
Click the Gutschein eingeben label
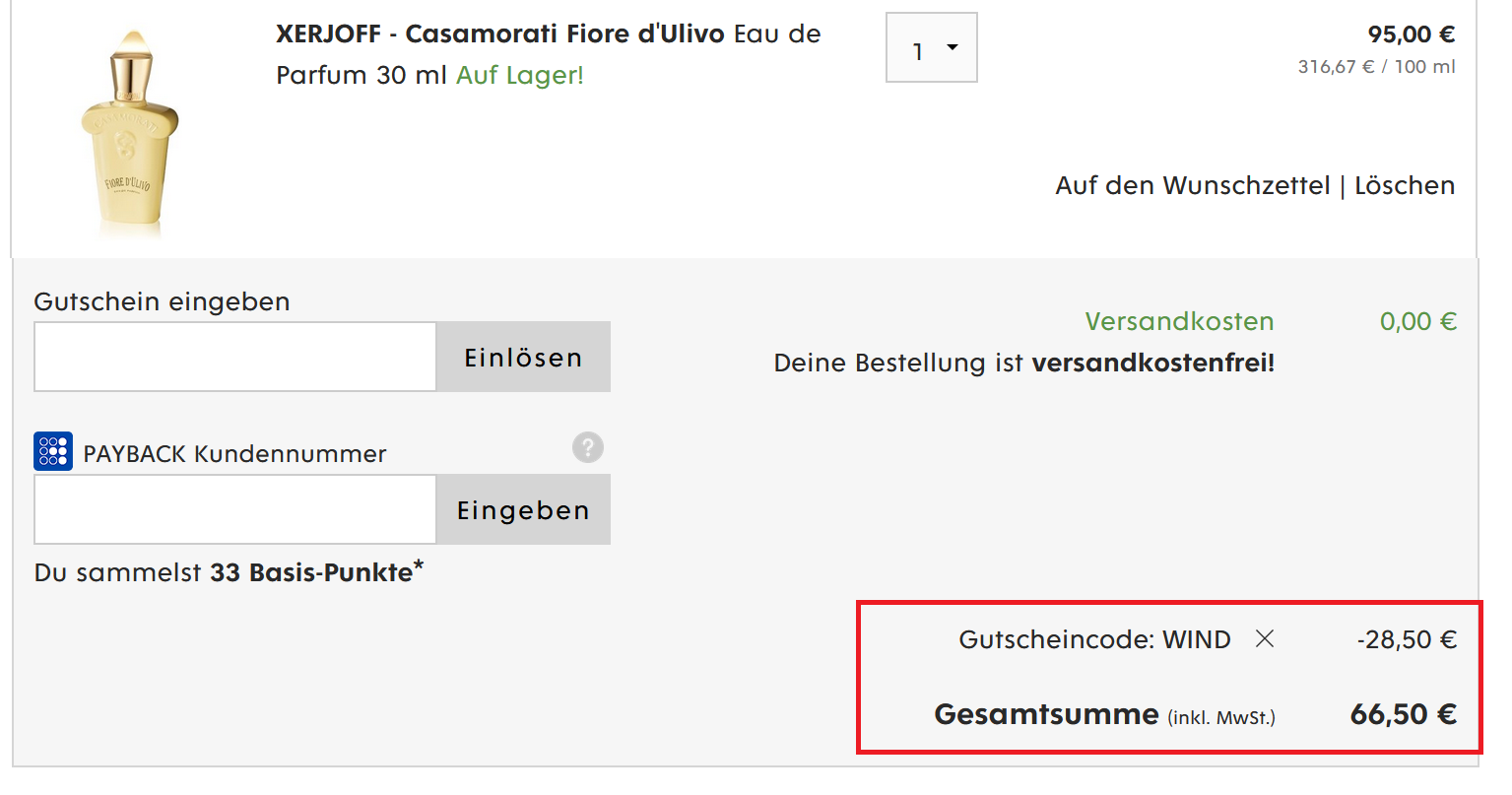click(x=162, y=301)
